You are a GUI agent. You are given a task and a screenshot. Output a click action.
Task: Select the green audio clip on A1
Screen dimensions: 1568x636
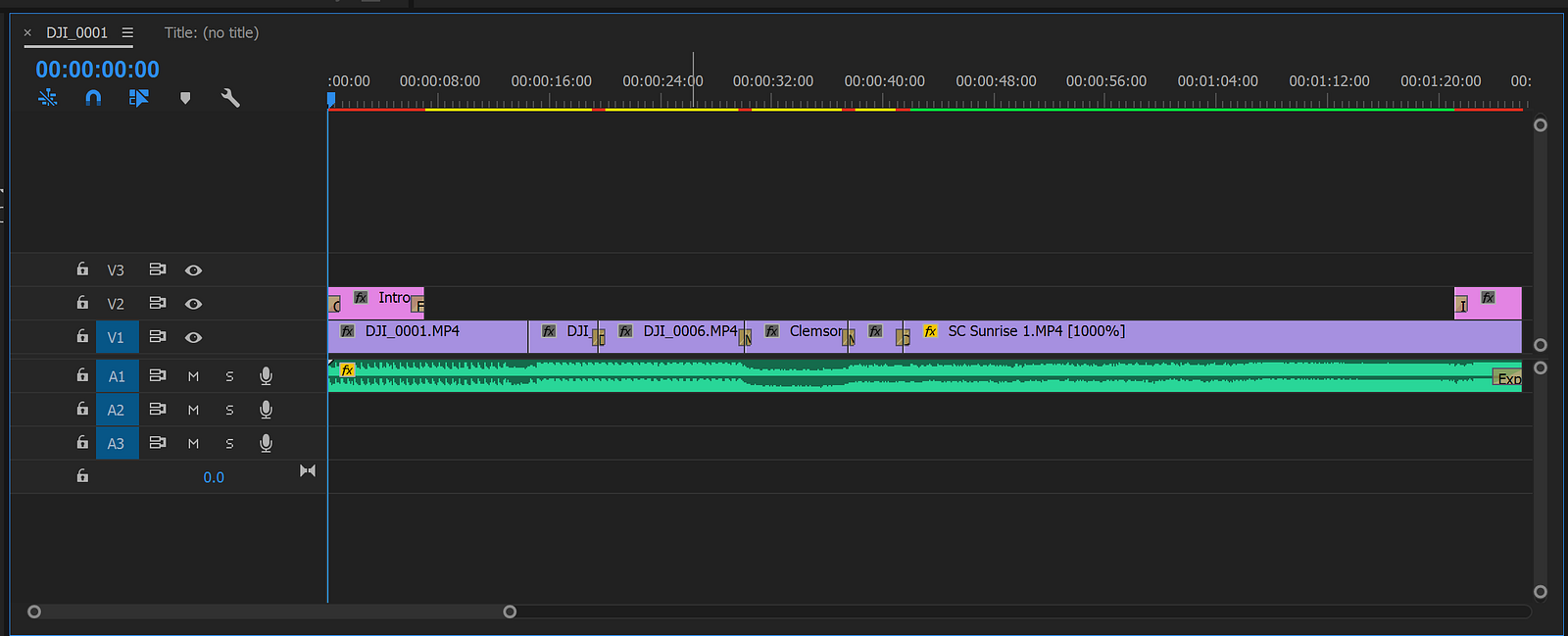[924, 376]
